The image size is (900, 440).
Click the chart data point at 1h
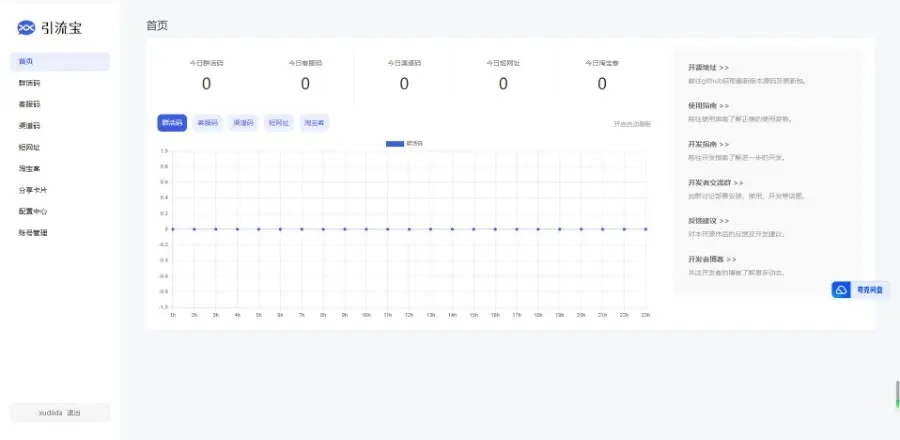[x=173, y=229]
